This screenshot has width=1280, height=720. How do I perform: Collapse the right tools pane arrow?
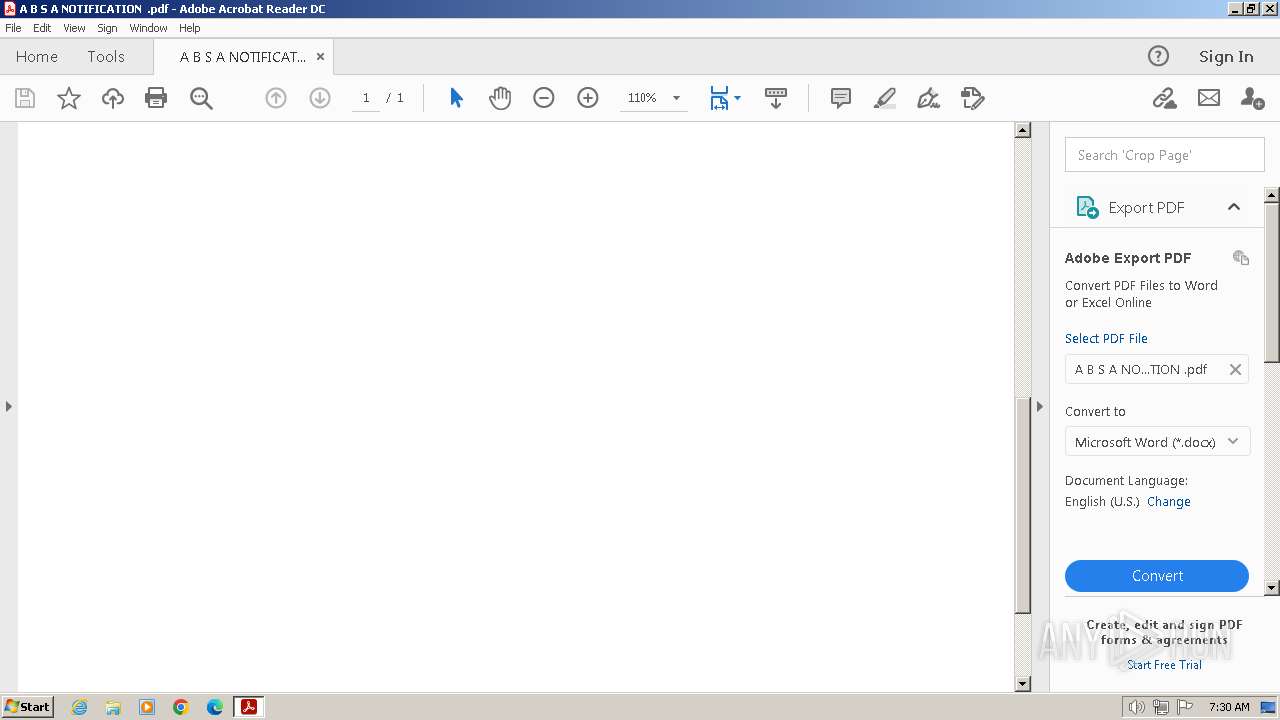click(x=1039, y=406)
